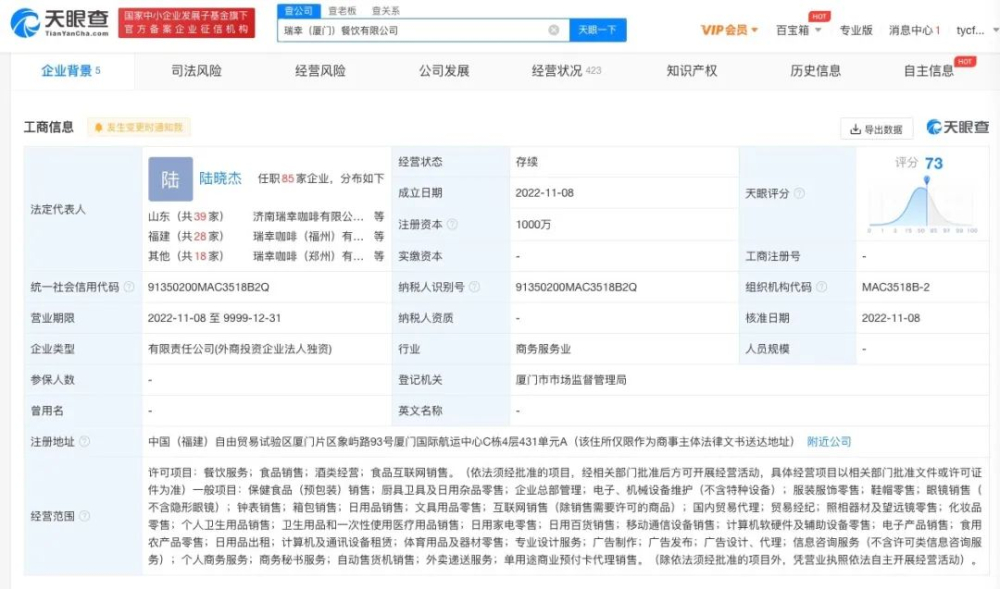The height and width of the screenshot is (589, 1000).
Task: Switch to the 经营风险 tab
Action: [x=320, y=71]
